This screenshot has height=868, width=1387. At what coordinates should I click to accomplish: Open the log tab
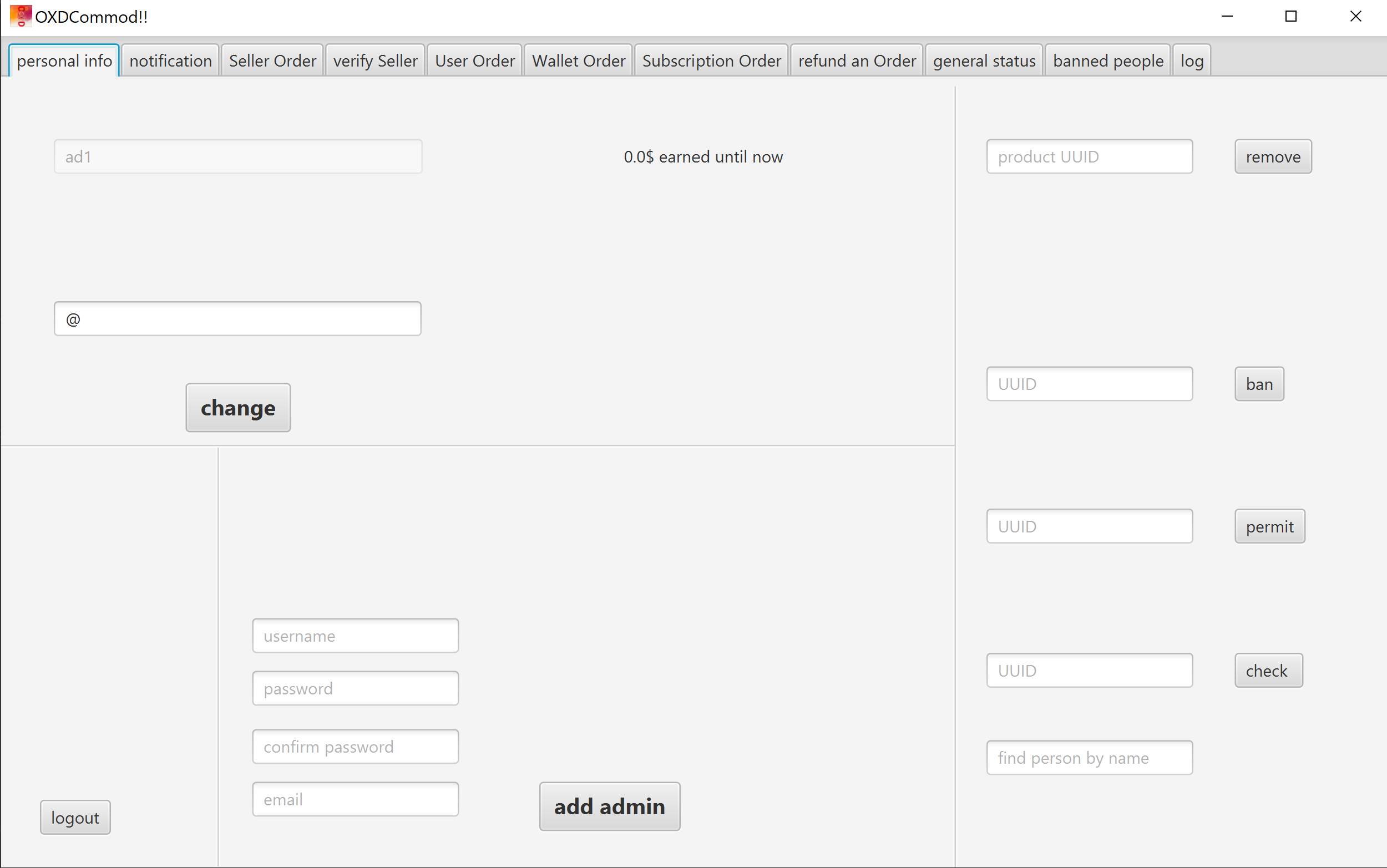click(1191, 61)
